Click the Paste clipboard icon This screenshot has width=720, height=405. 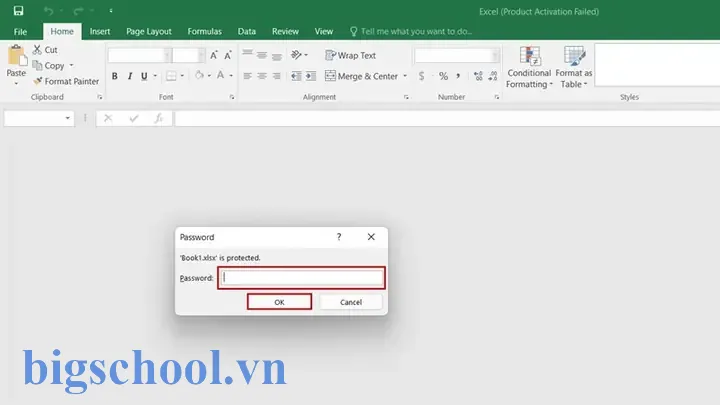click(16, 56)
